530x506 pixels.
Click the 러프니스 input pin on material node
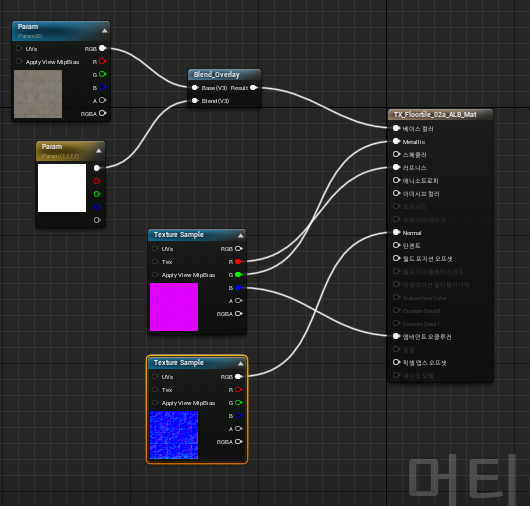[x=396, y=167]
